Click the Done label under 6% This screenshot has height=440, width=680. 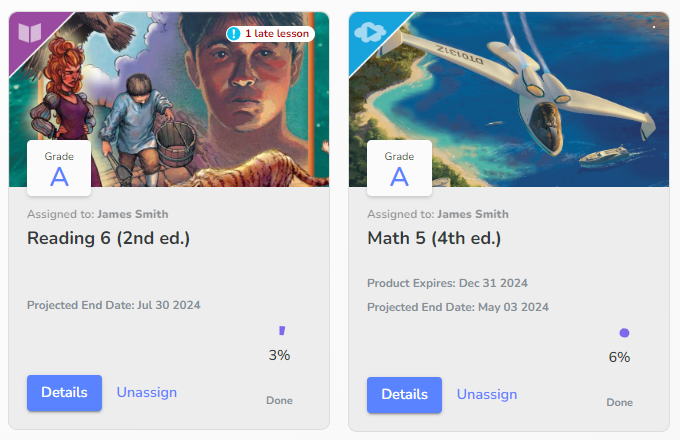[x=619, y=403]
